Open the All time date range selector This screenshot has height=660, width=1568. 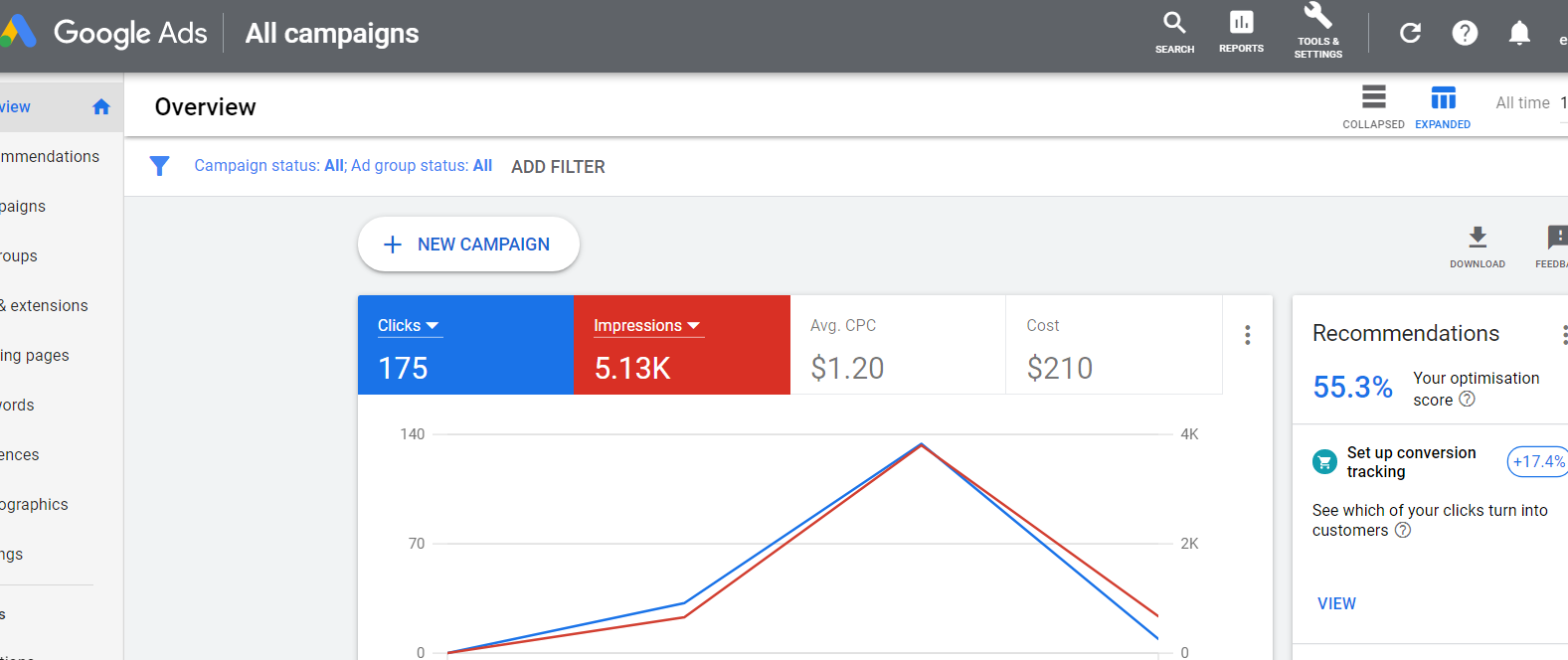click(1531, 102)
